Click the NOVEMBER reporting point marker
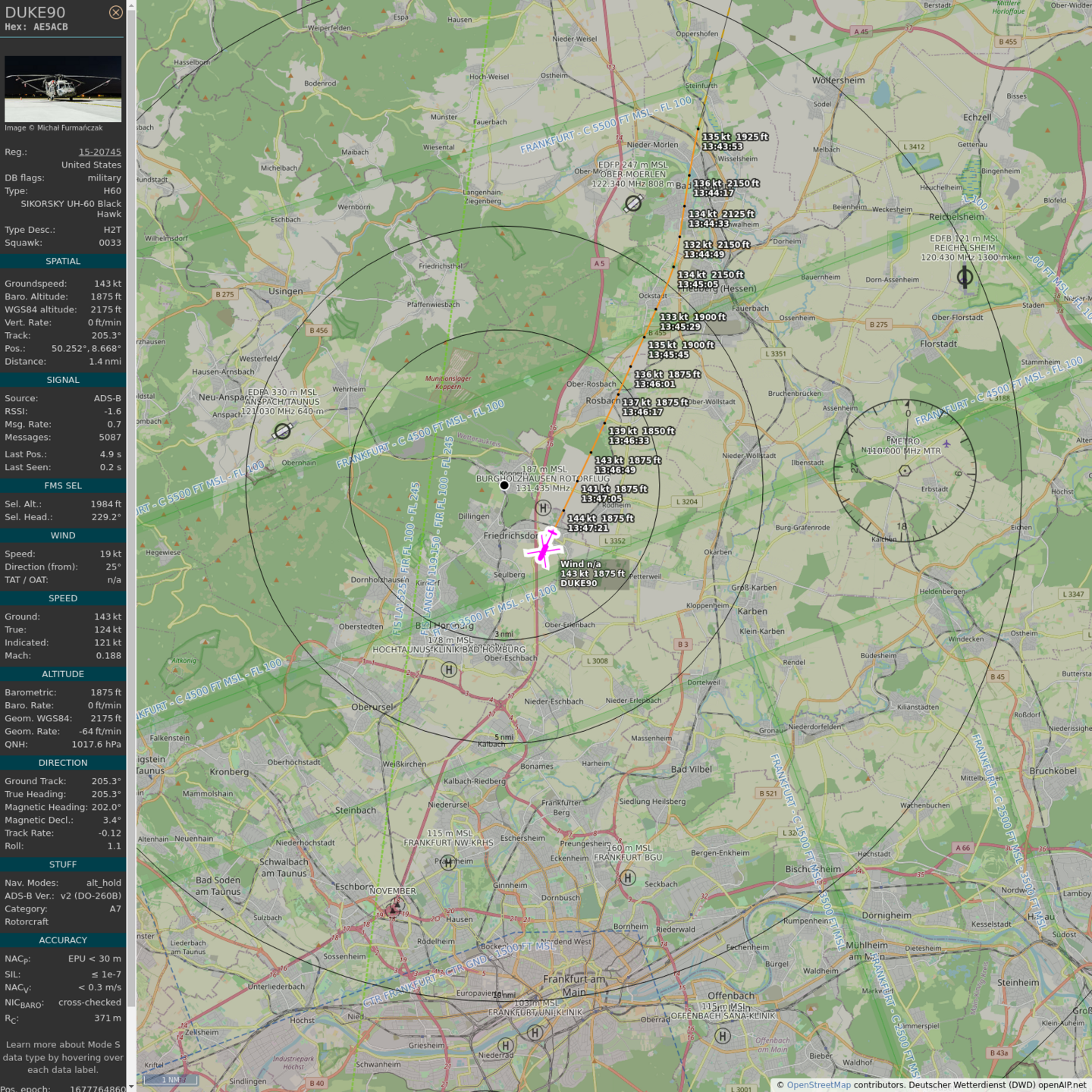 click(393, 908)
